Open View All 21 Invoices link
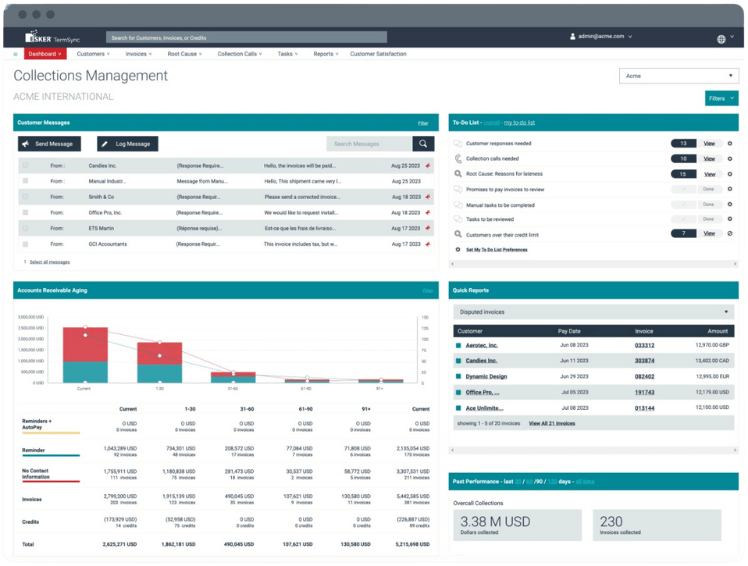 [552, 424]
